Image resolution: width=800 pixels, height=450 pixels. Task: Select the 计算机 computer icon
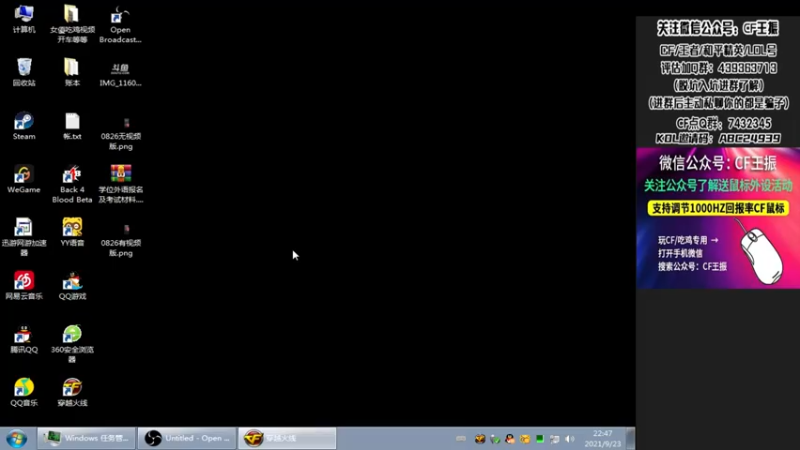click(24, 19)
